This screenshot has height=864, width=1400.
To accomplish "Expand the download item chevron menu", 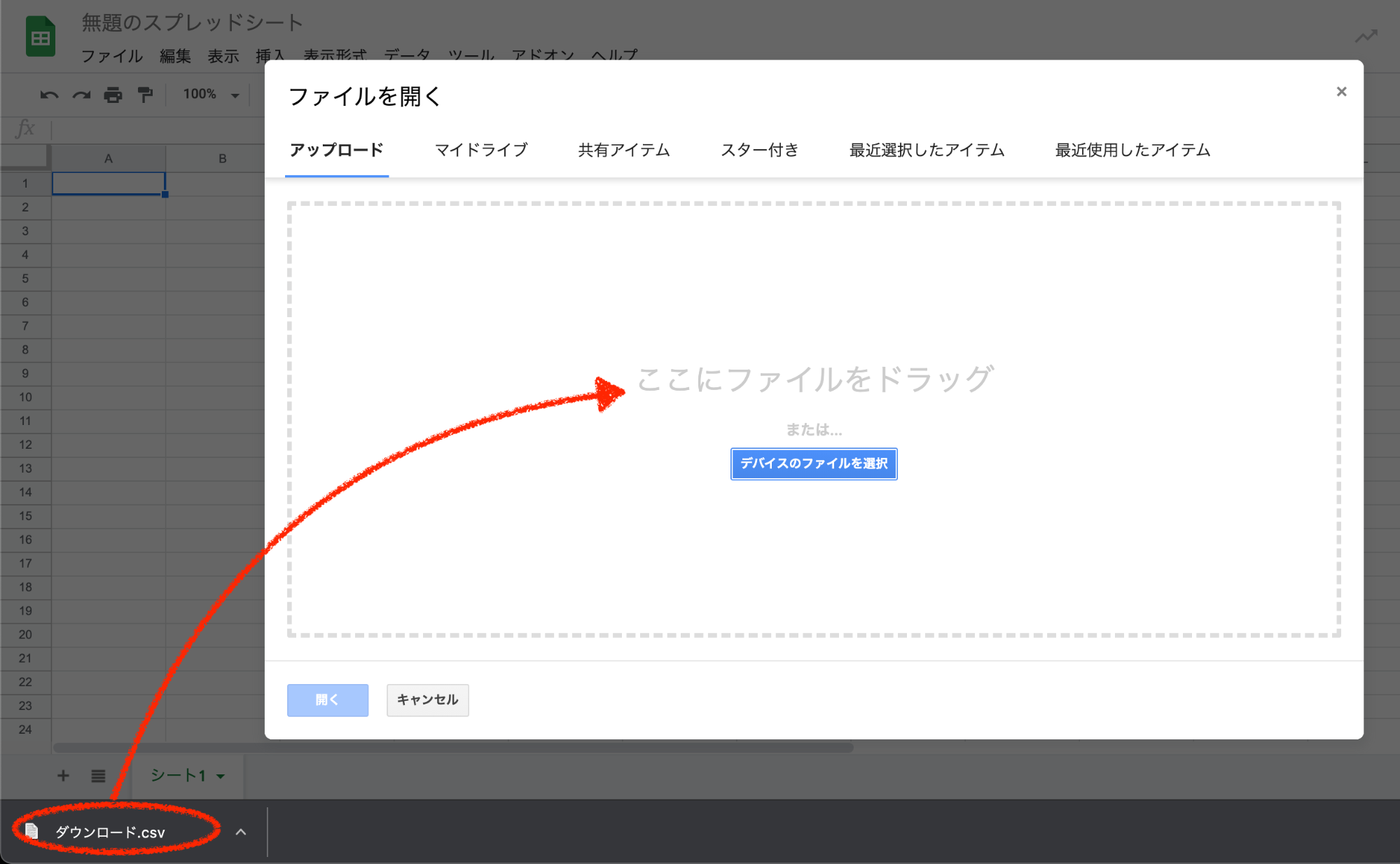I will point(241,832).
